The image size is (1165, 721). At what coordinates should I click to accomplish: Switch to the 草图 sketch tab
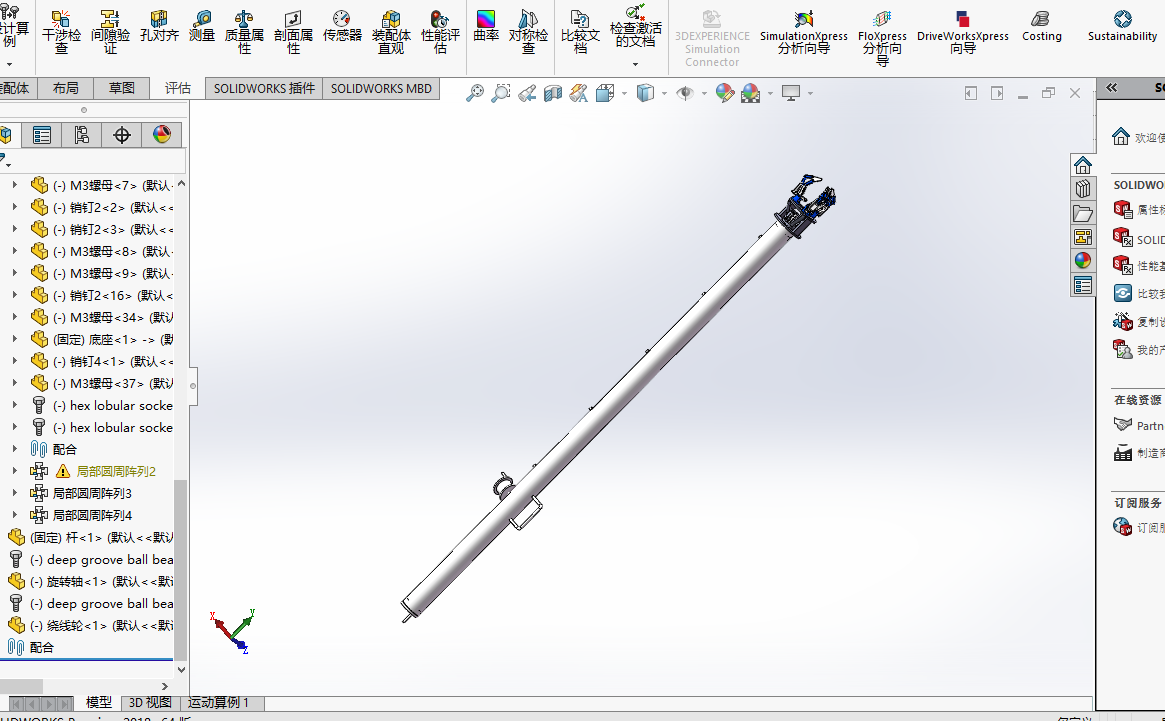coord(121,88)
